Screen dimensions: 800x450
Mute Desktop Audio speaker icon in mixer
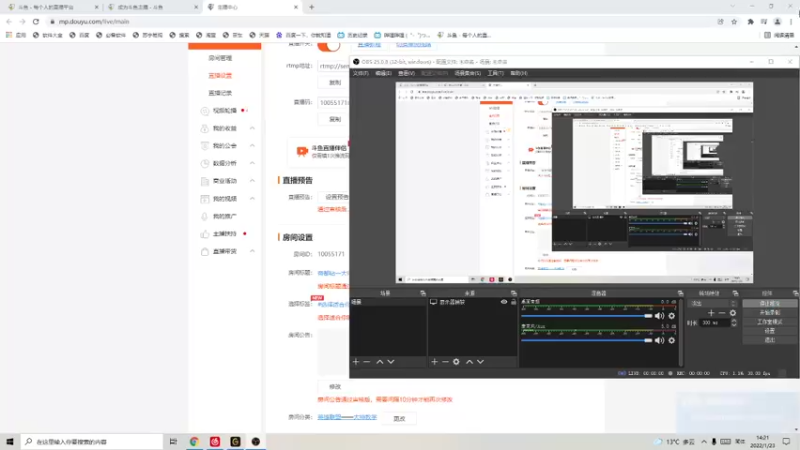[659, 316]
